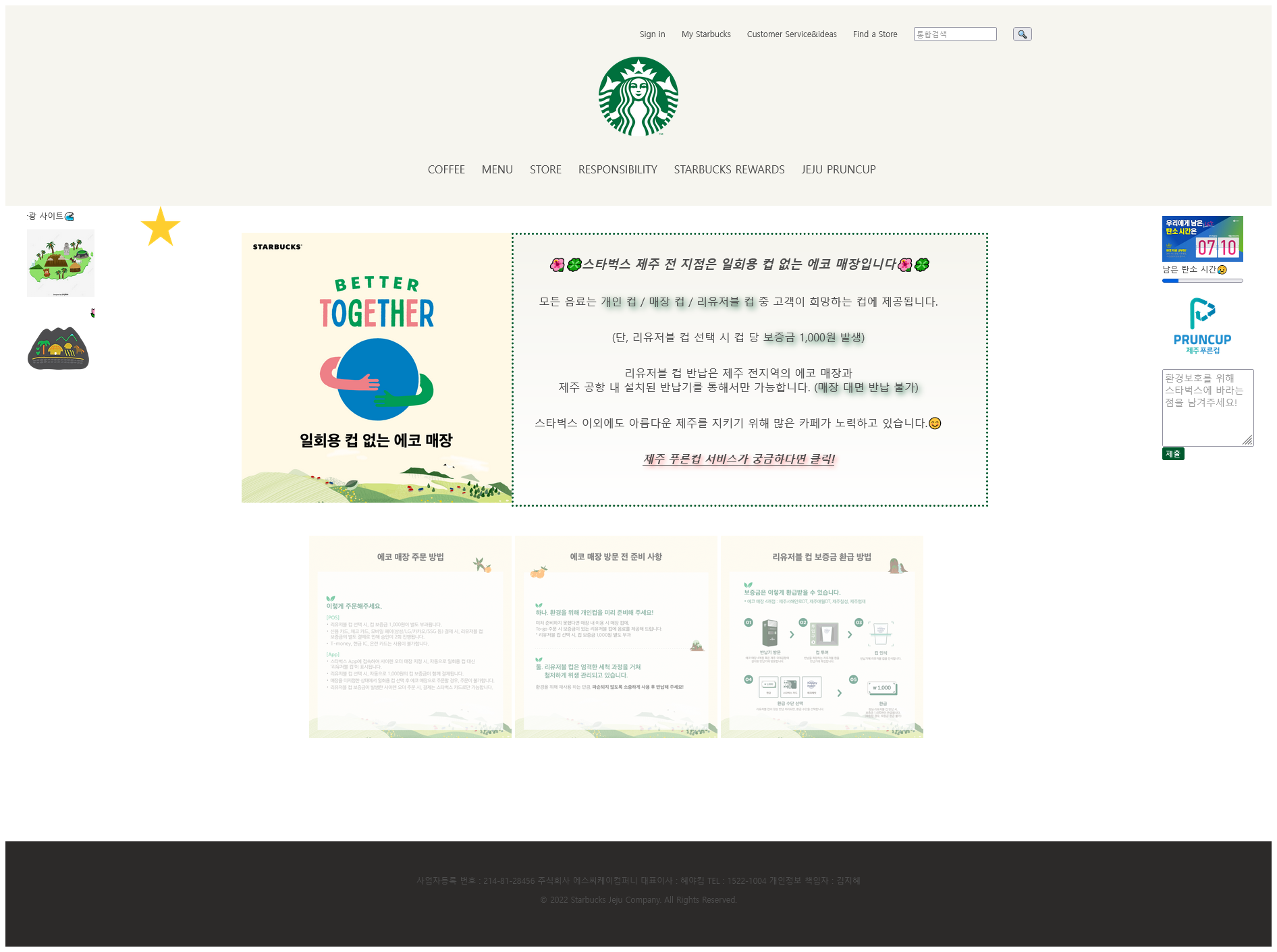Open the RESPONSIBILITY navigation item
The image size is (1277, 952).
pyautogui.click(x=618, y=170)
